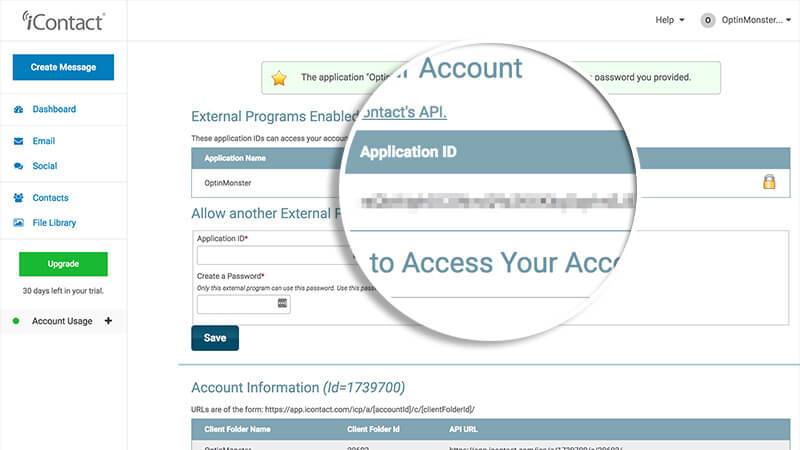This screenshot has height=450, width=800.
Task: Open the File Library
Action: coord(54,222)
